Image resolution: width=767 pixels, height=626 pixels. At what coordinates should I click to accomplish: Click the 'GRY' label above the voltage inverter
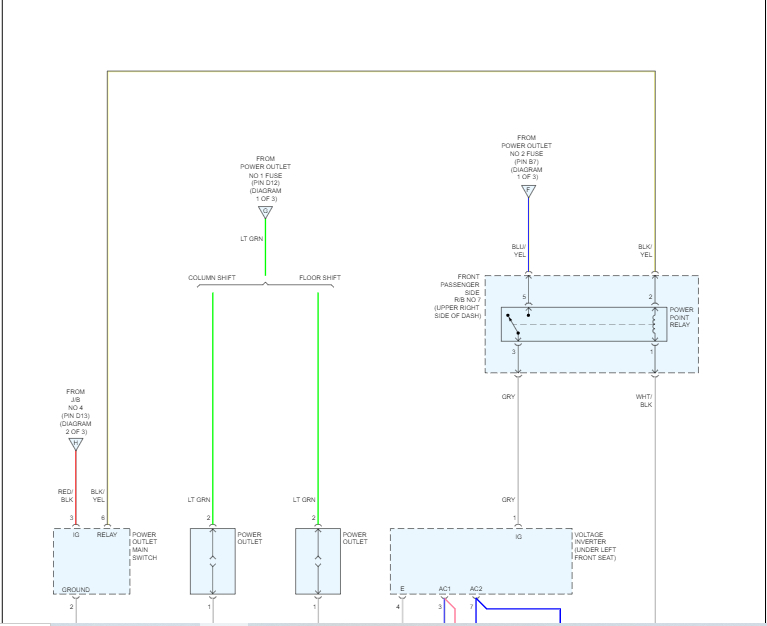pyautogui.click(x=508, y=499)
